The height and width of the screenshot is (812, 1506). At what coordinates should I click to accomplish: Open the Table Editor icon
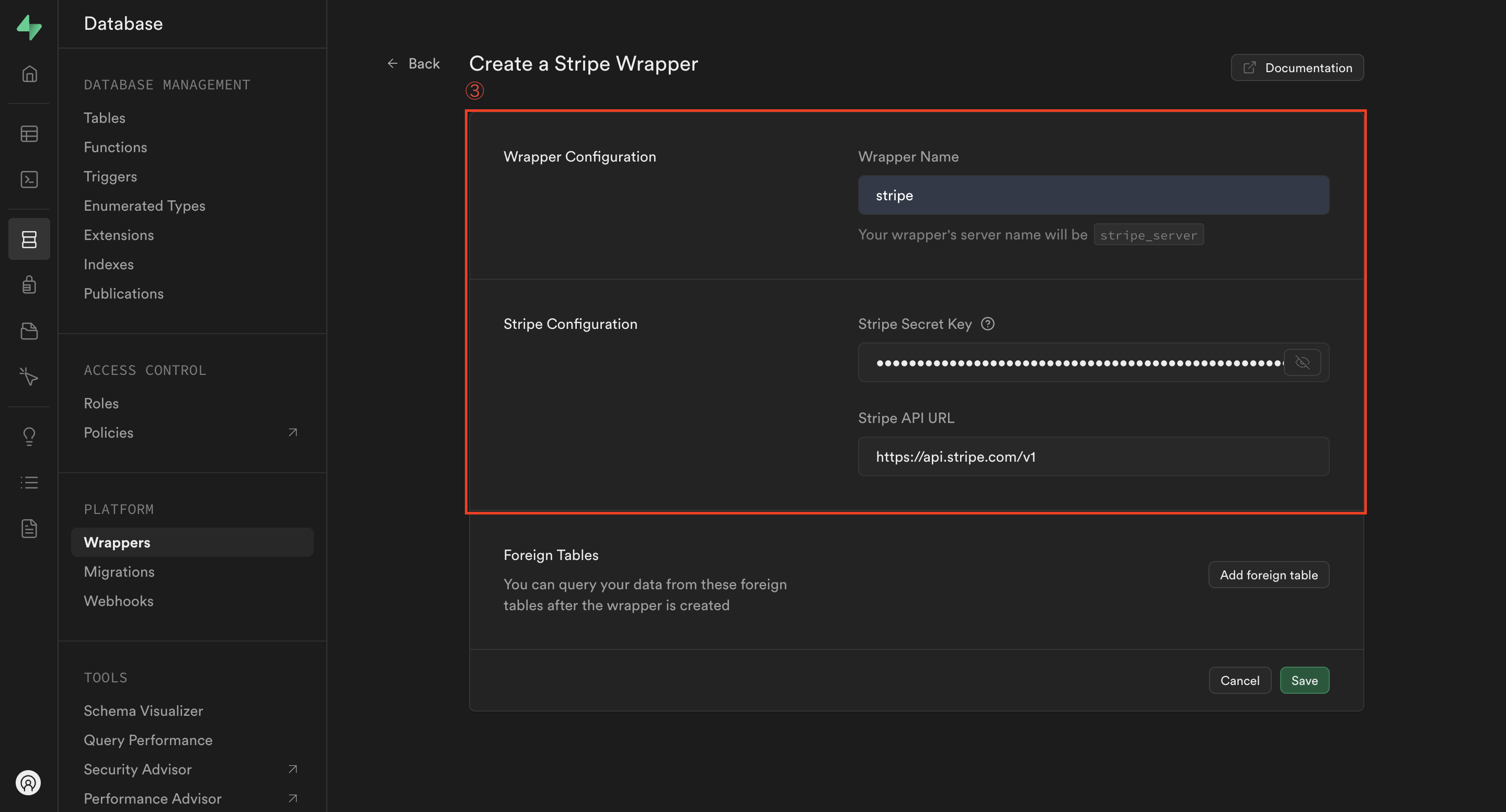(x=29, y=134)
